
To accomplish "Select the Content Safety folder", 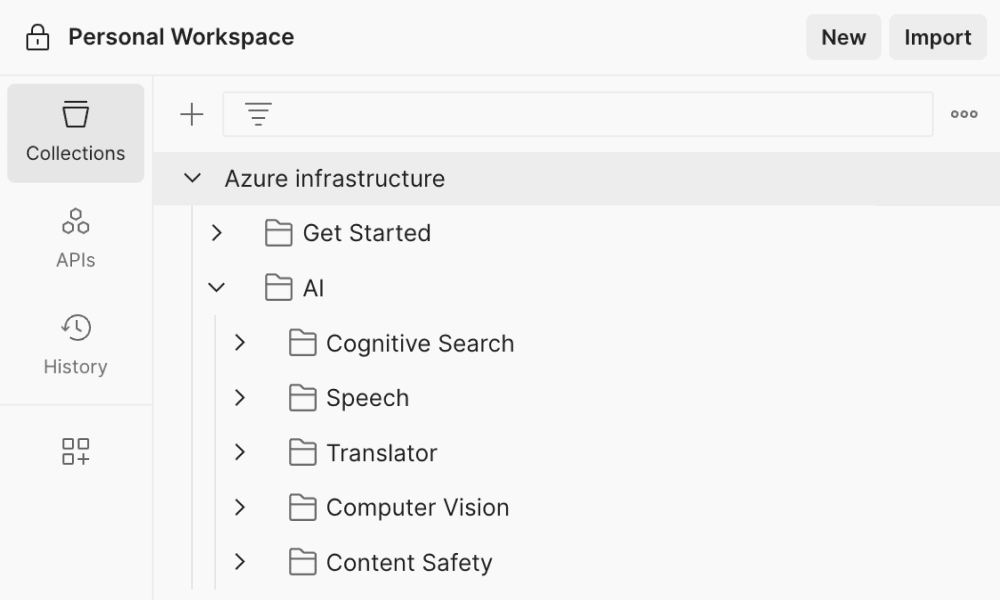I will pyautogui.click(x=408, y=562).
